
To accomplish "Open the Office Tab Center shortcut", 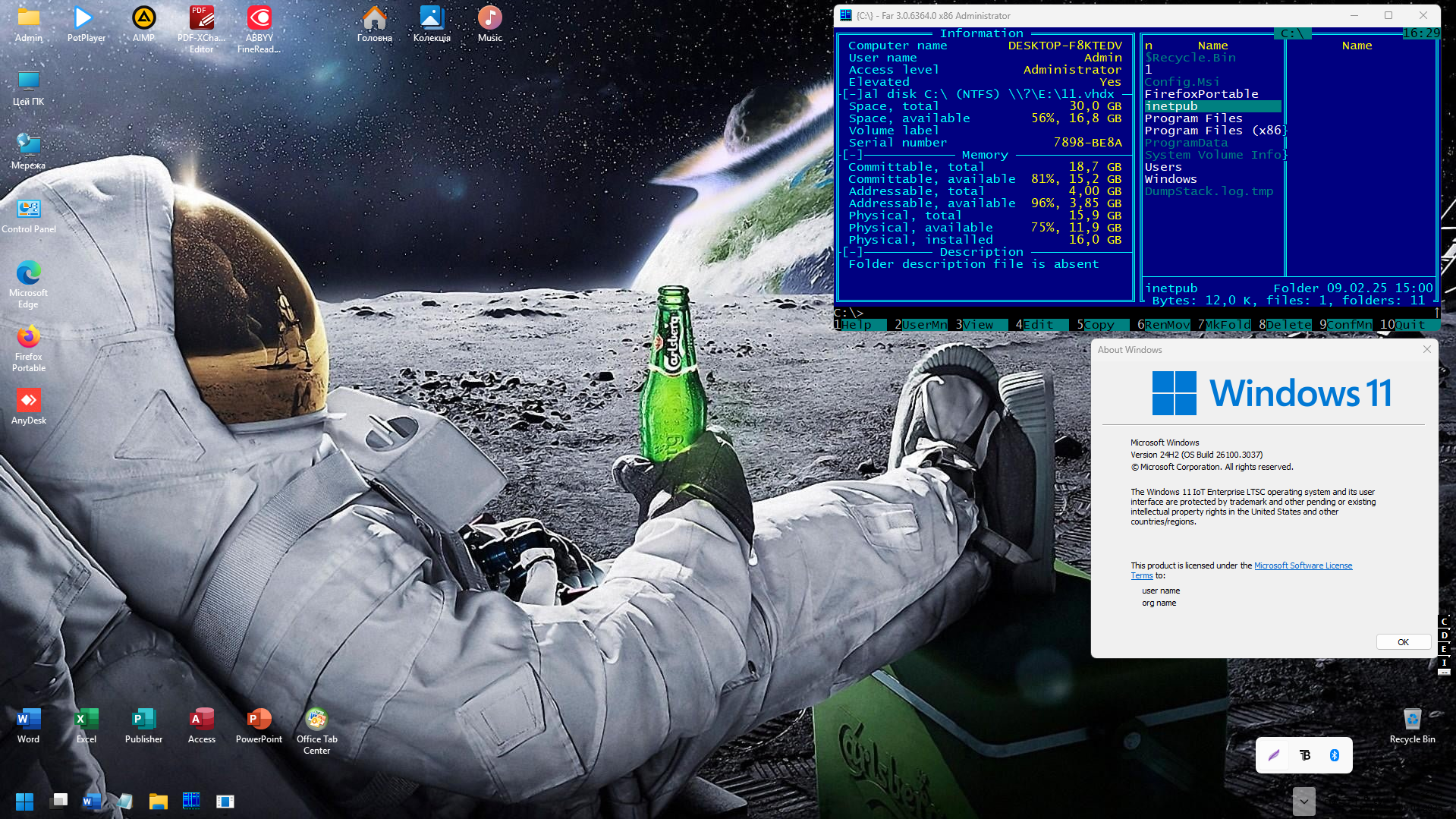I will click(316, 725).
